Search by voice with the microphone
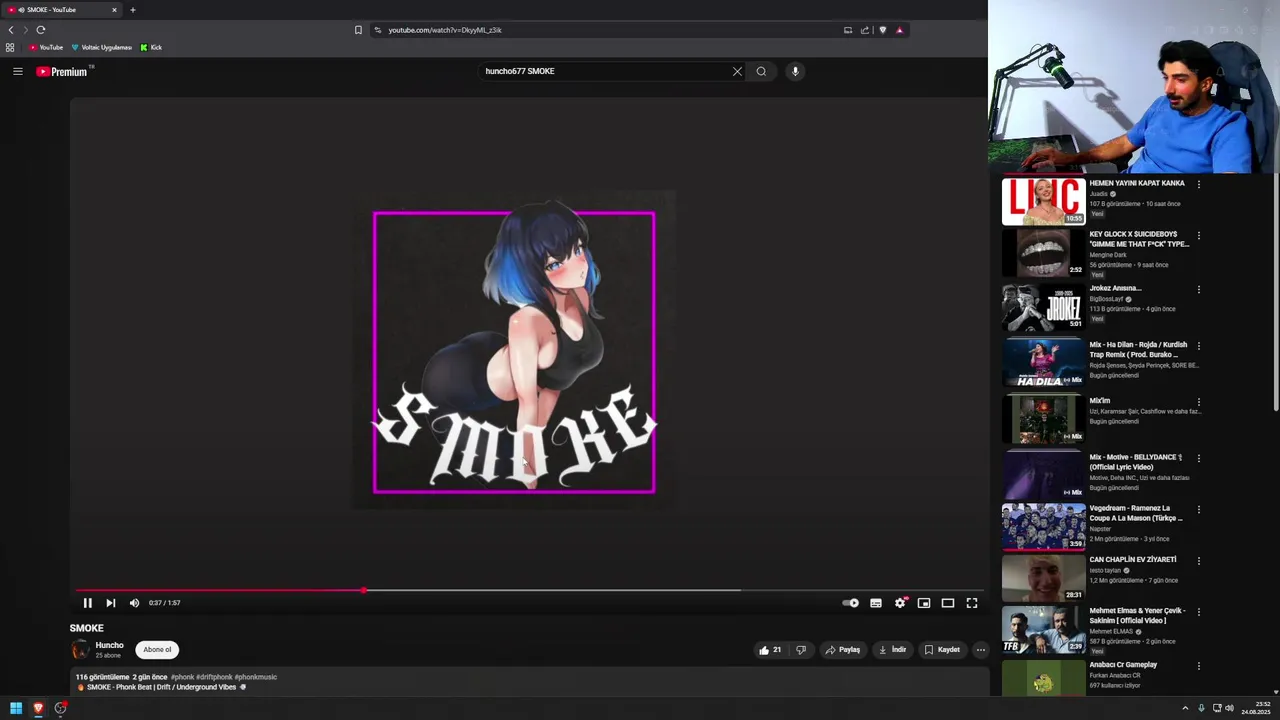The width and height of the screenshot is (1280, 720). coord(795,71)
